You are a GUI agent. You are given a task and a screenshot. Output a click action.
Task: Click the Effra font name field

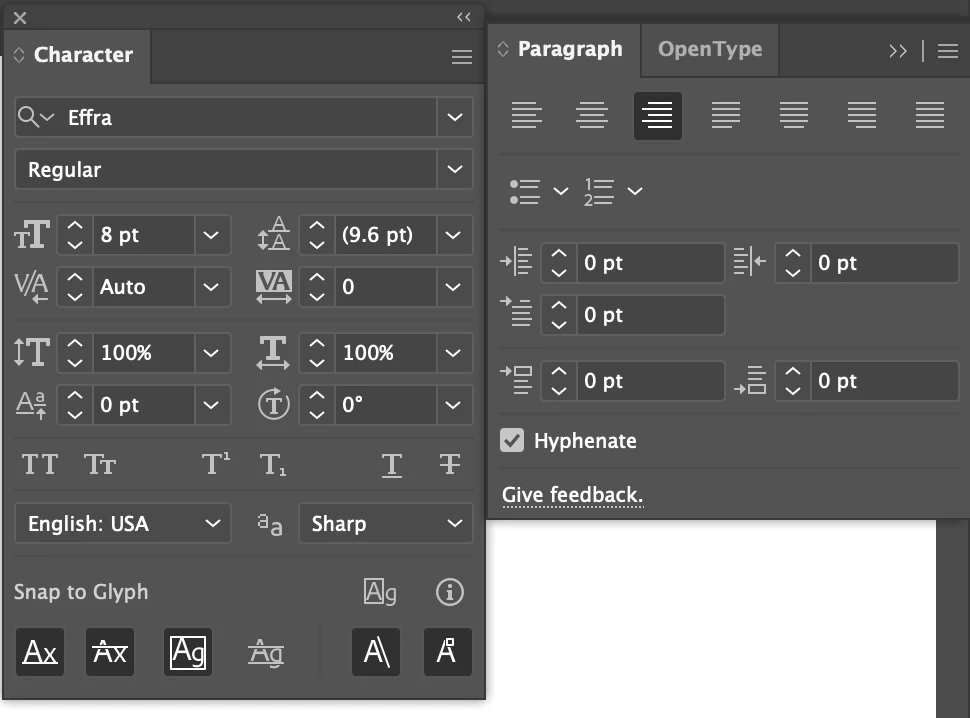[251, 117]
